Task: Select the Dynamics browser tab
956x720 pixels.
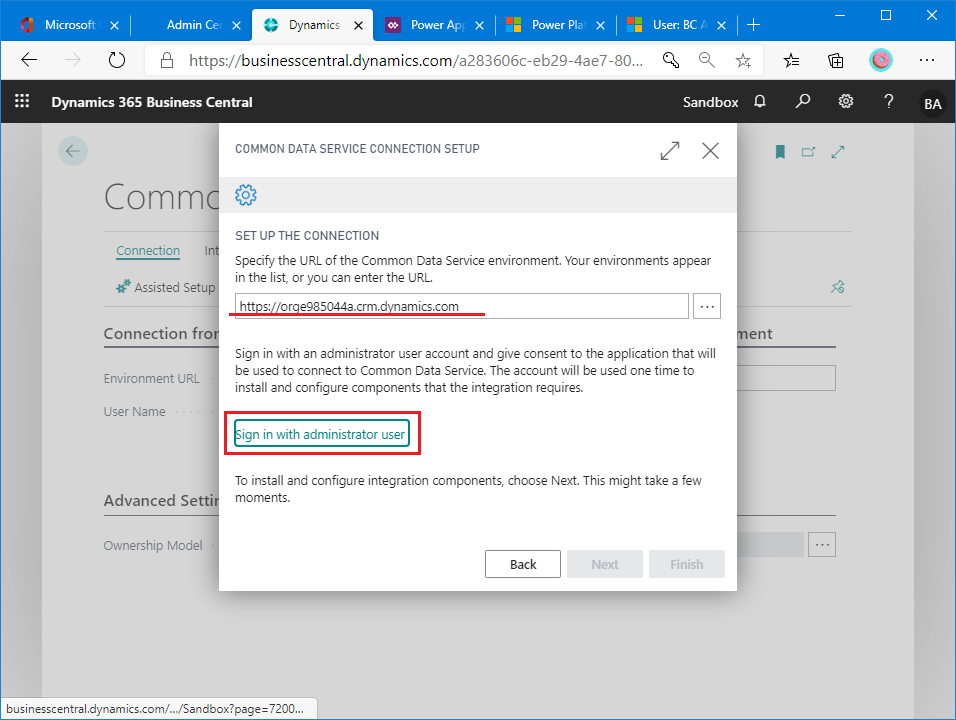Action: click(x=313, y=25)
